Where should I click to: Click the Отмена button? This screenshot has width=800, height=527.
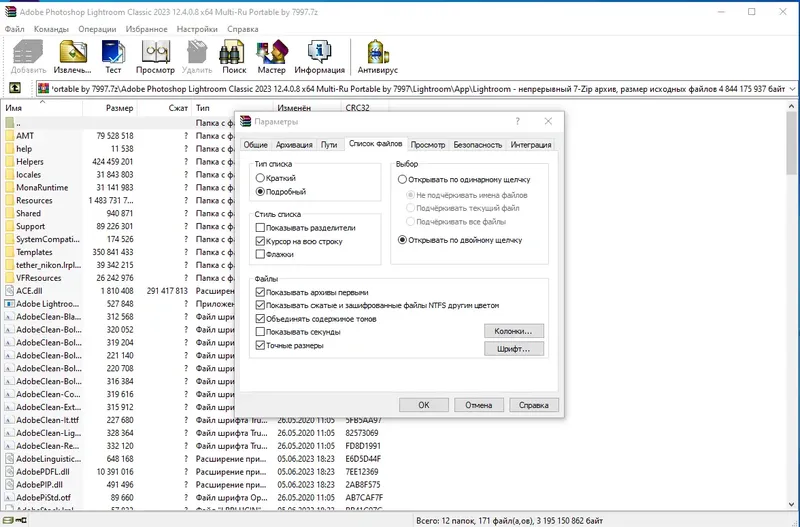click(479, 405)
